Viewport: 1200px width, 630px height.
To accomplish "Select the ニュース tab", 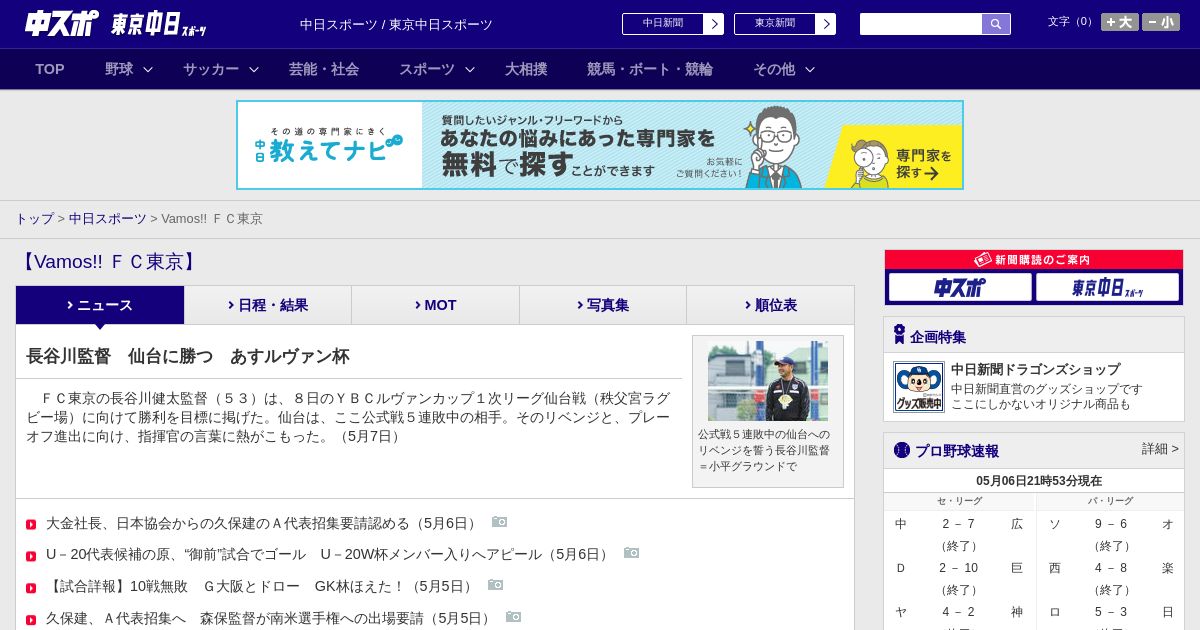I will (100, 305).
